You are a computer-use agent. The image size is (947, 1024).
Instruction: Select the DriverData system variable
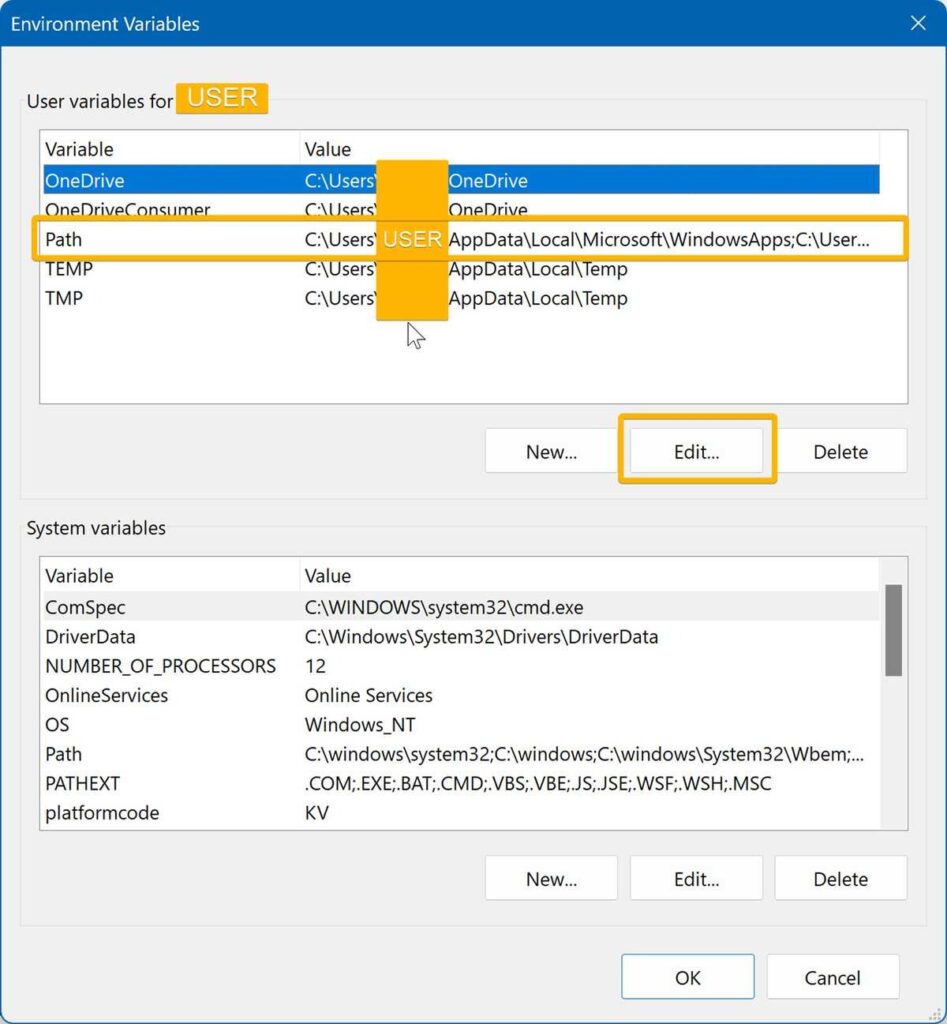click(461, 636)
